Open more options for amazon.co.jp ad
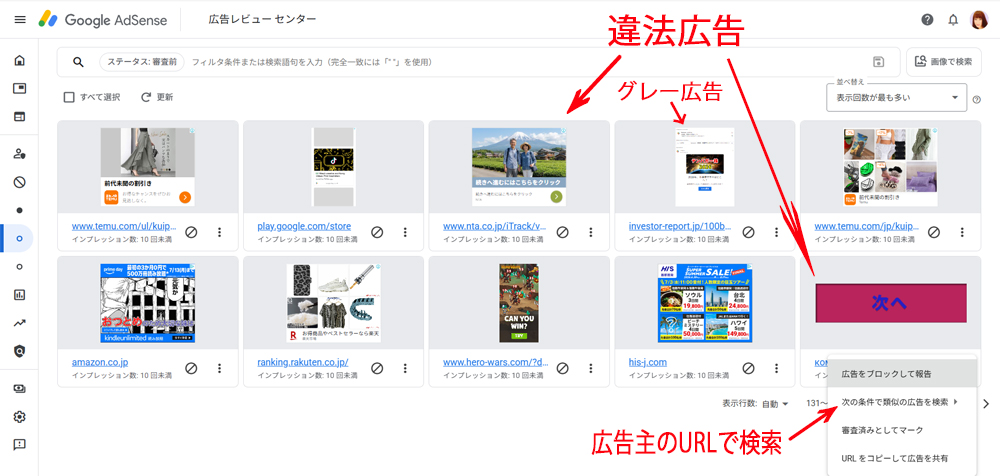This screenshot has width=1000, height=476. click(219, 368)
